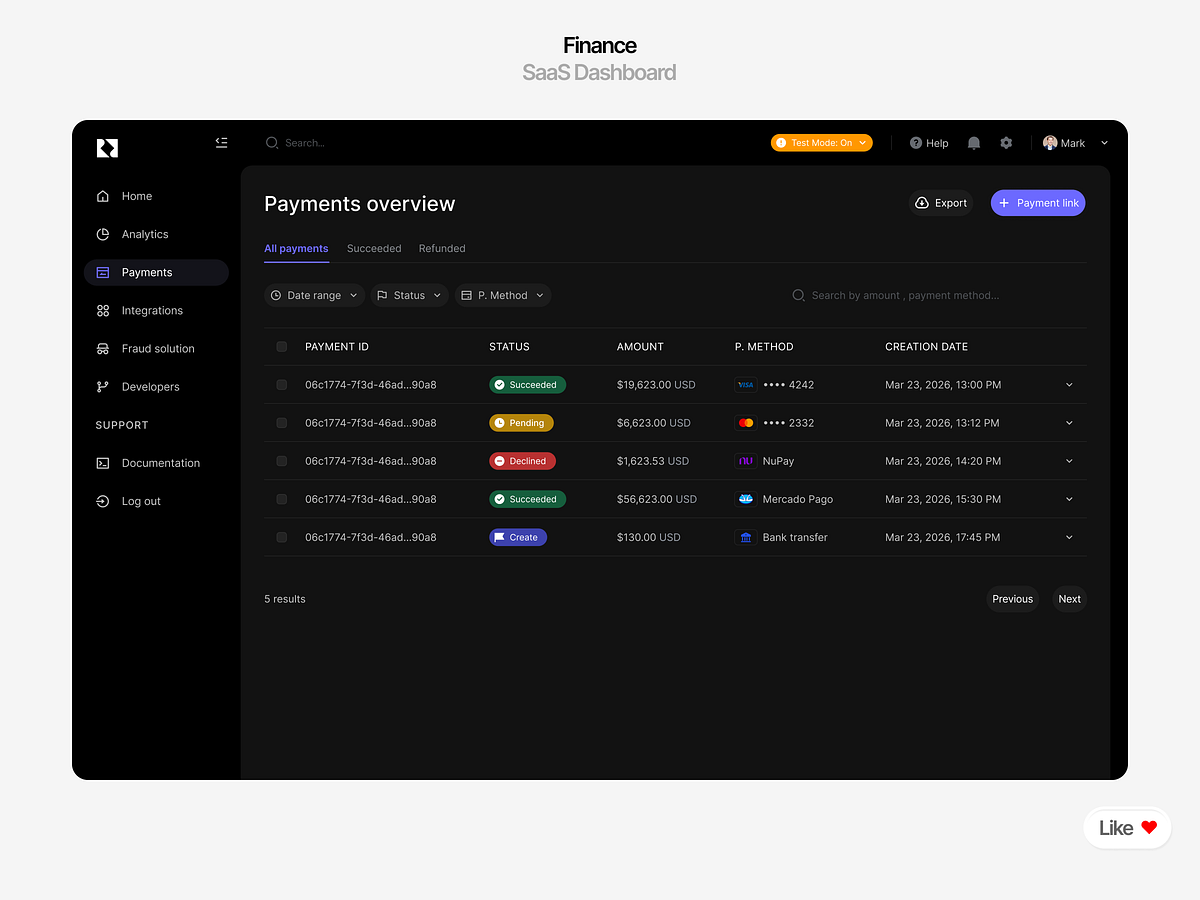The height and width of the screenshot is (900, 1200).
Task: Expand the 13:12 PM payment row
Action: pos(1069,423)
